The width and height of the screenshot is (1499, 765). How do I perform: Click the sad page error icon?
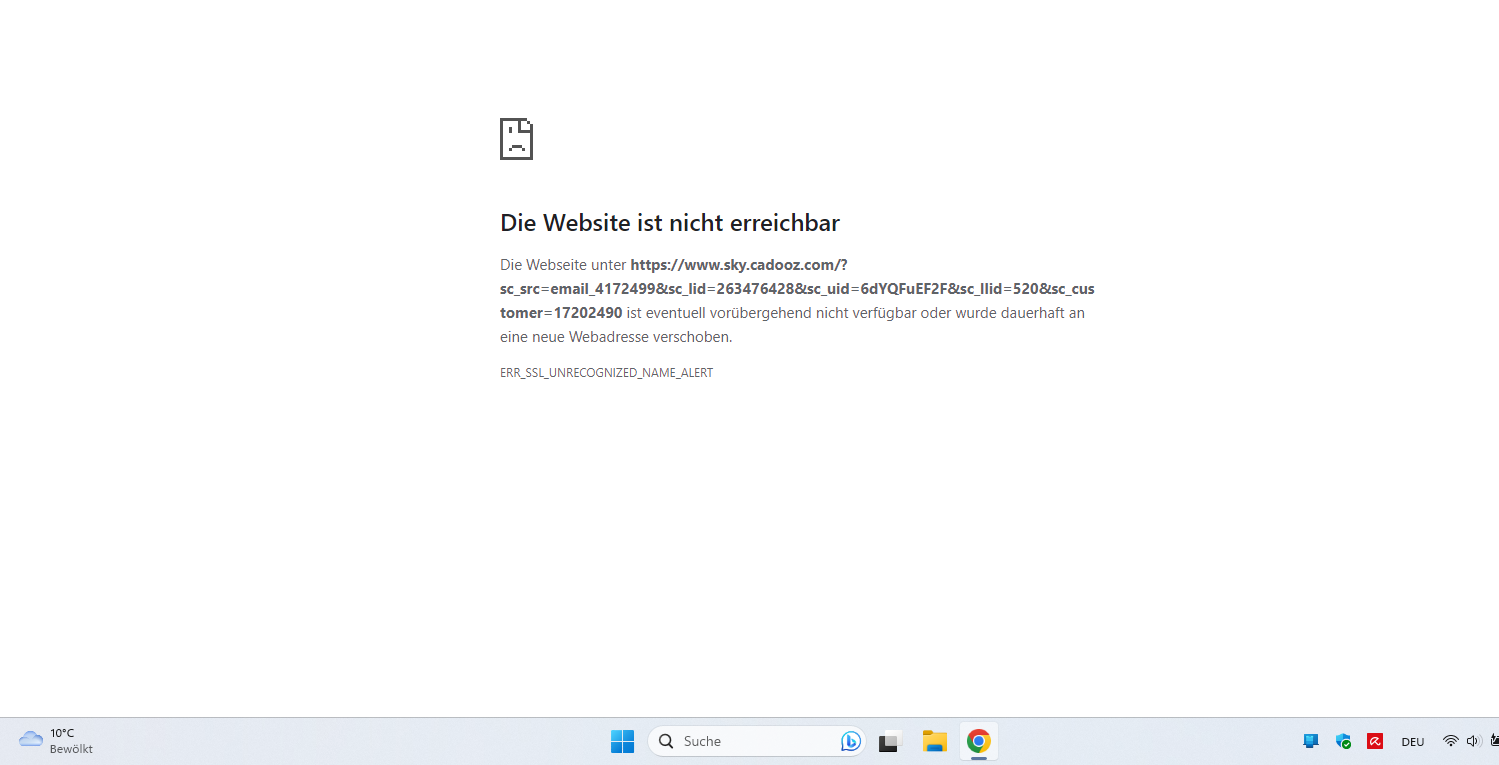click(x=517, y=139)
